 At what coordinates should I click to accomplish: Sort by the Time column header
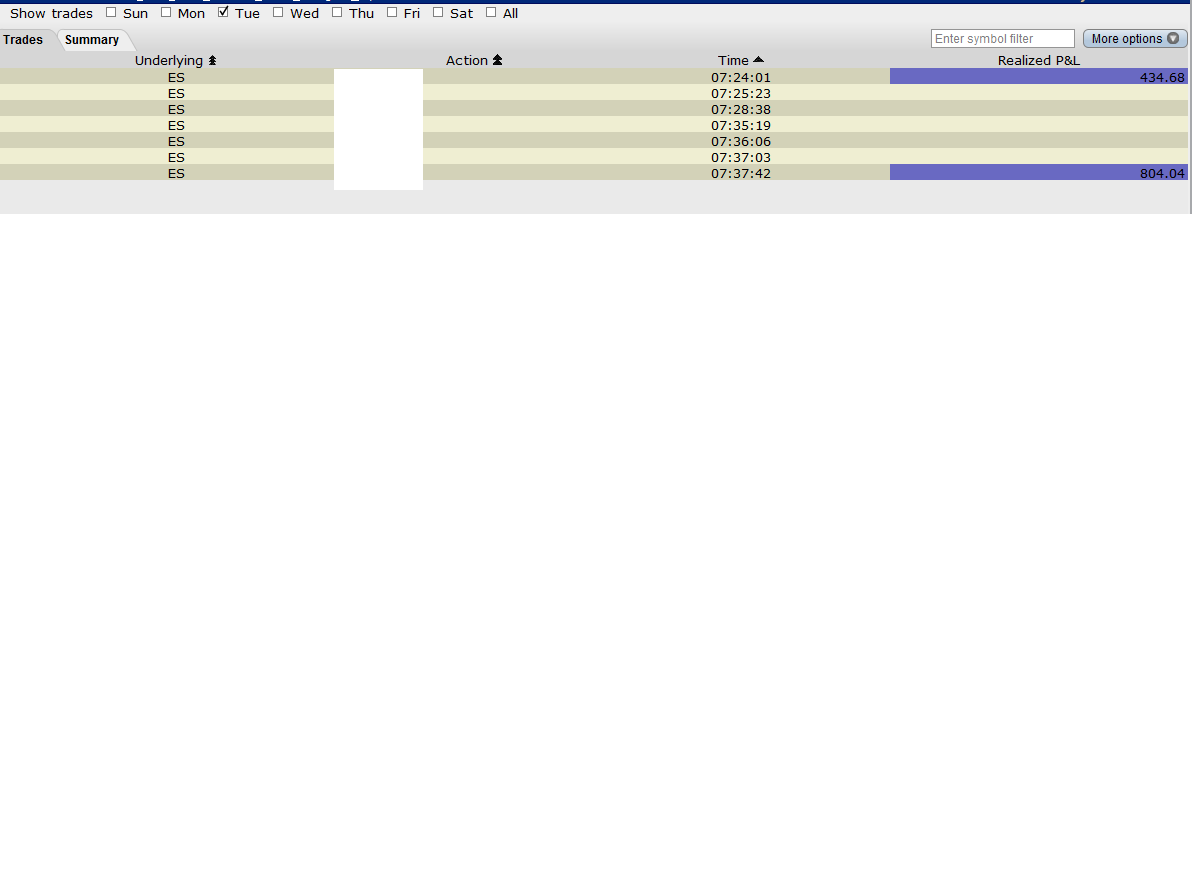coord(733,60)
